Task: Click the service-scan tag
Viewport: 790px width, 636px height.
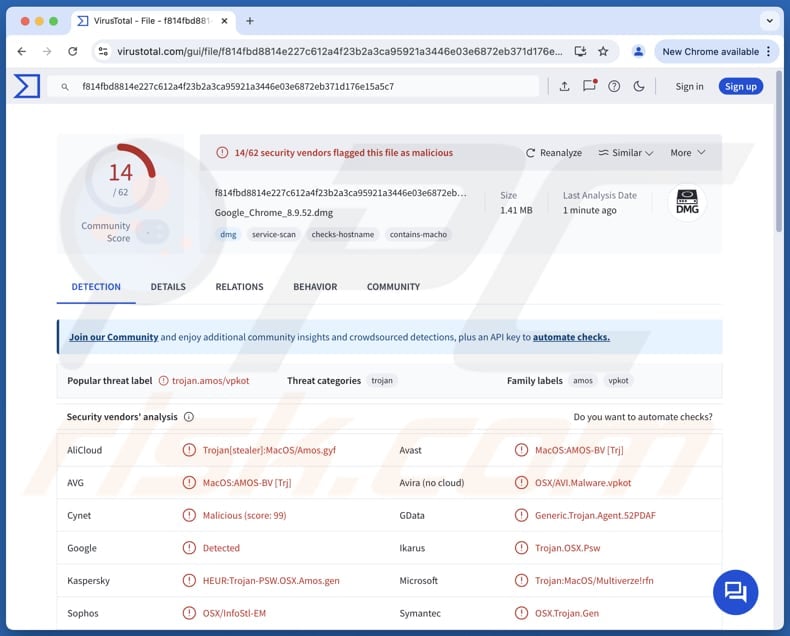Action: point(274,234)
